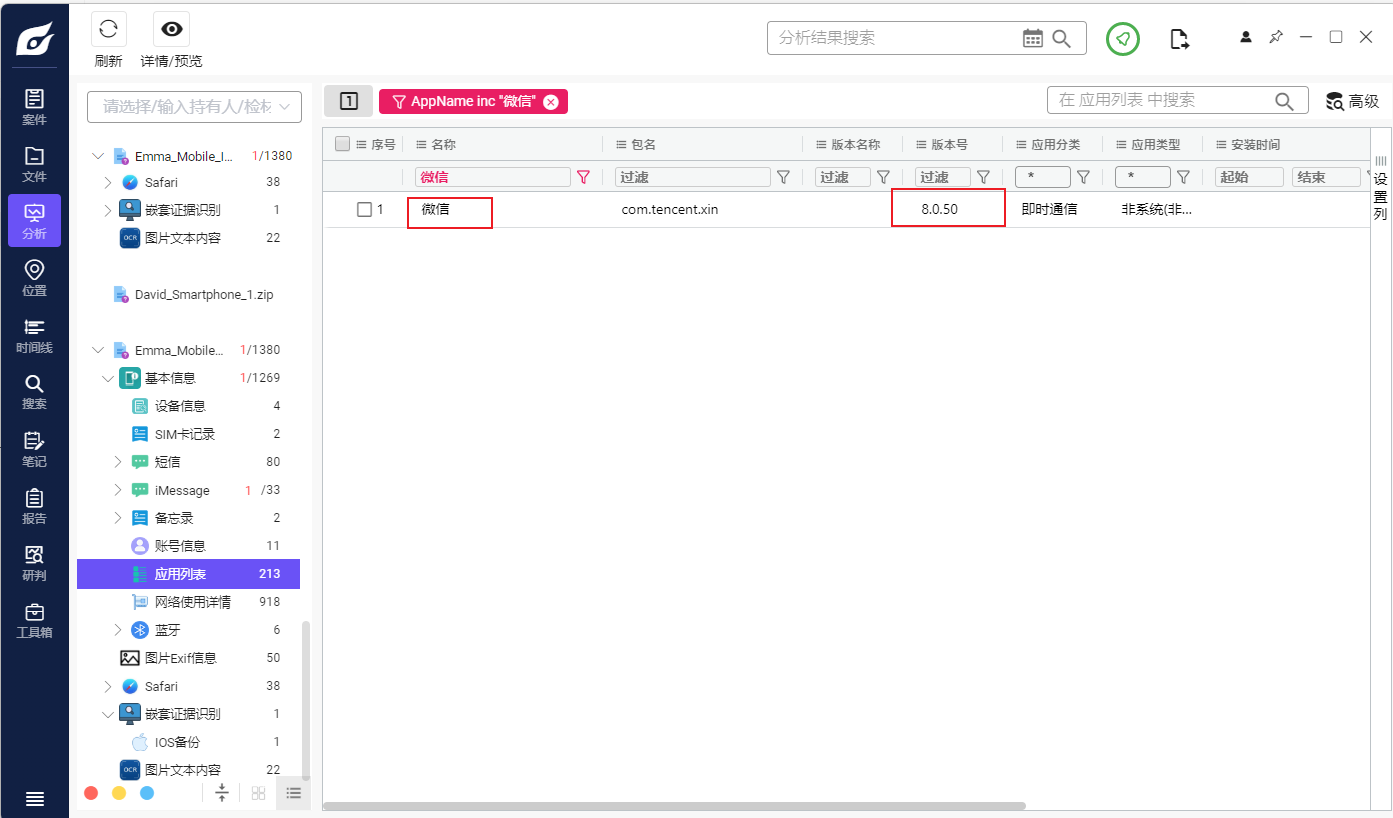Click the 安装时间 column header
The width and height of the screenshot is (1393, 818).
click(1285, 144)
